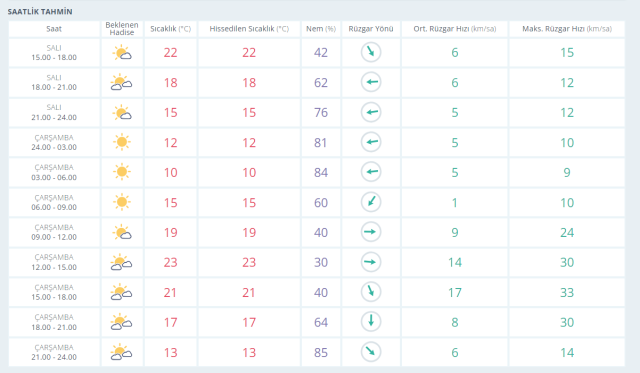Click the Nem (%) column header

coord(321,29)
